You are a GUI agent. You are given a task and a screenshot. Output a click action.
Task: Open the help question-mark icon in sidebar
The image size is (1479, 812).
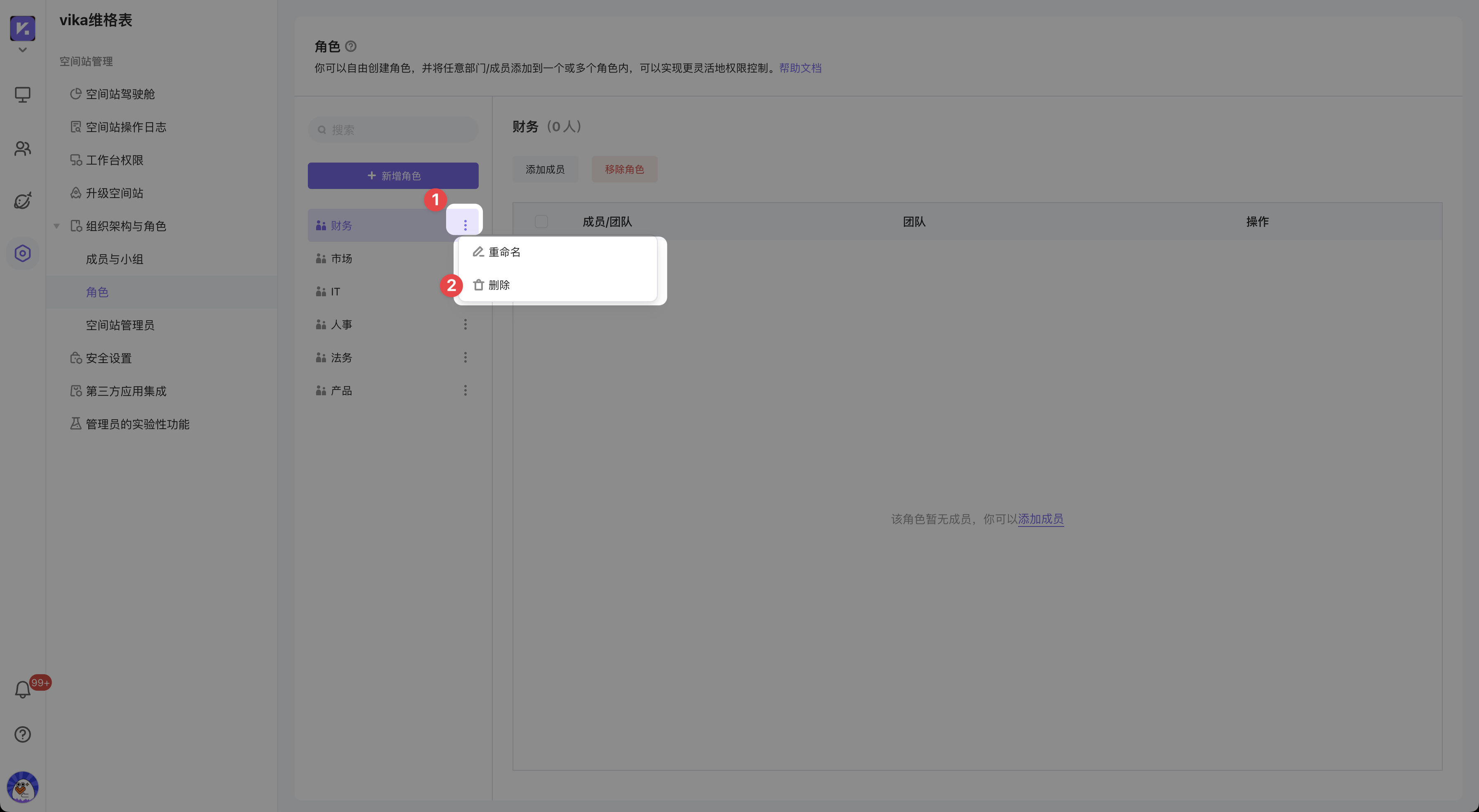click(22, 734)
